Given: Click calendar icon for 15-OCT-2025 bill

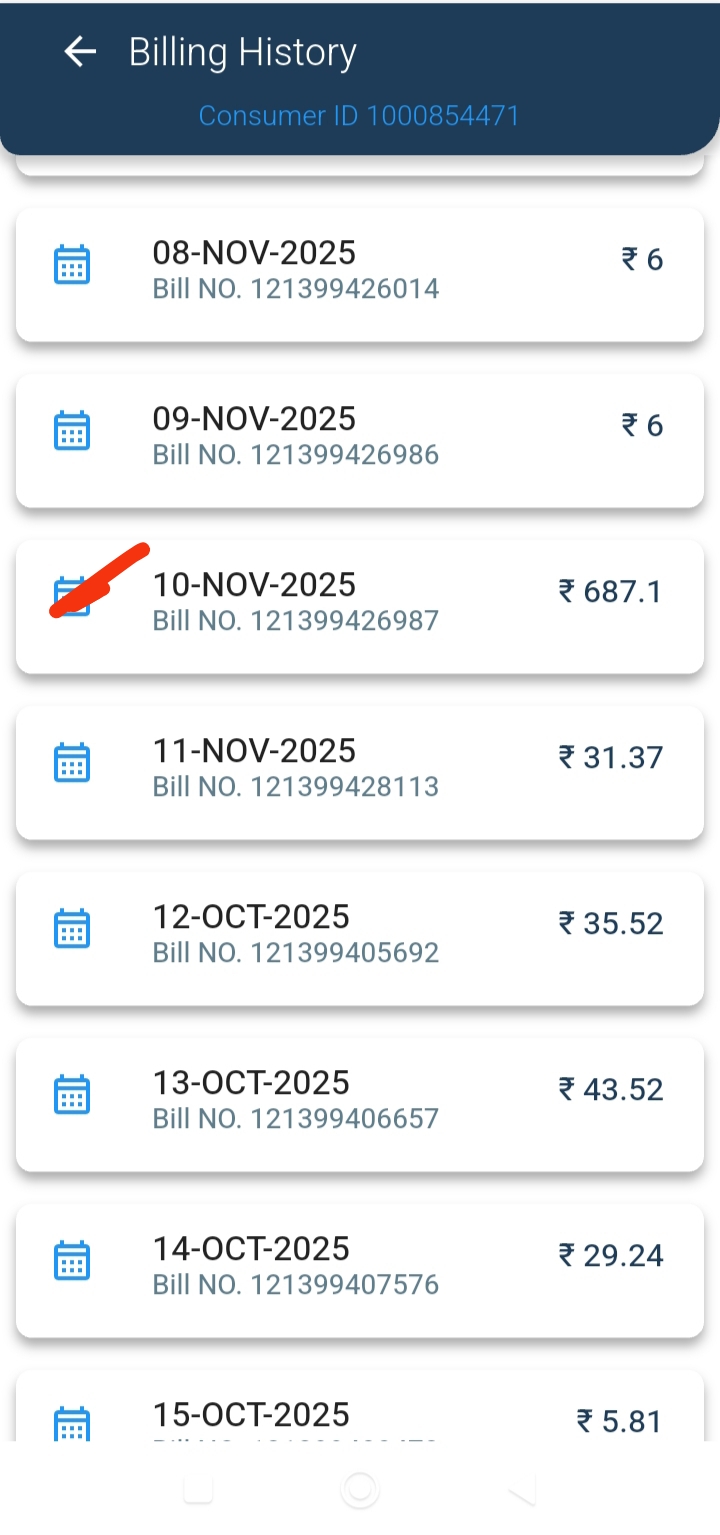Looking at the screenshot, I should [71, 1423].
